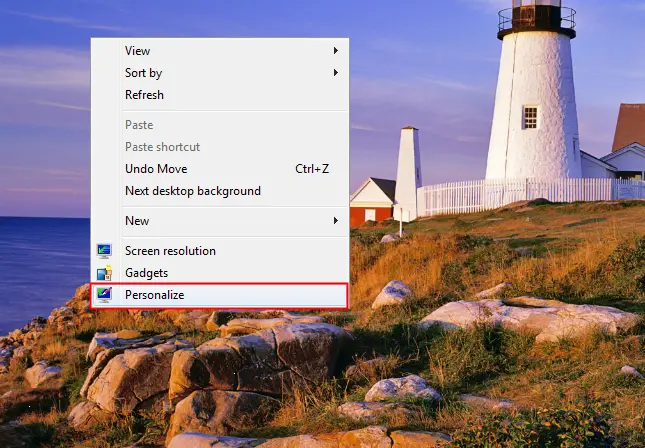The width and height of the screenshot is (645, 448).
Task: Choose Refresh from the context menu
Action: 220,95
